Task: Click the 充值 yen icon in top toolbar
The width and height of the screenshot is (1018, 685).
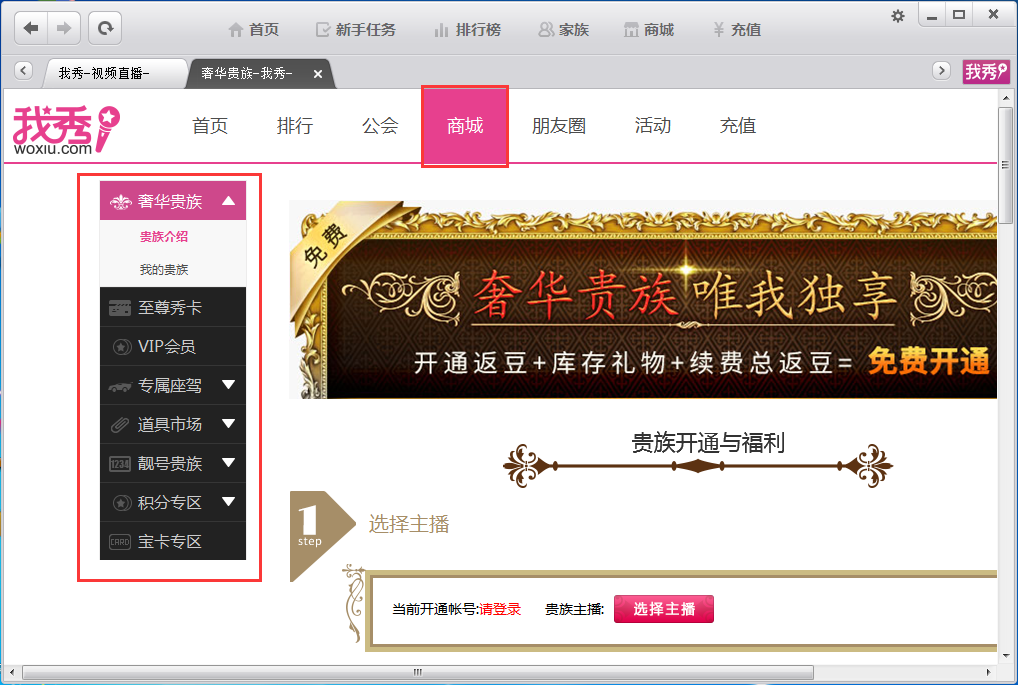Action: [x=718, y=30]
